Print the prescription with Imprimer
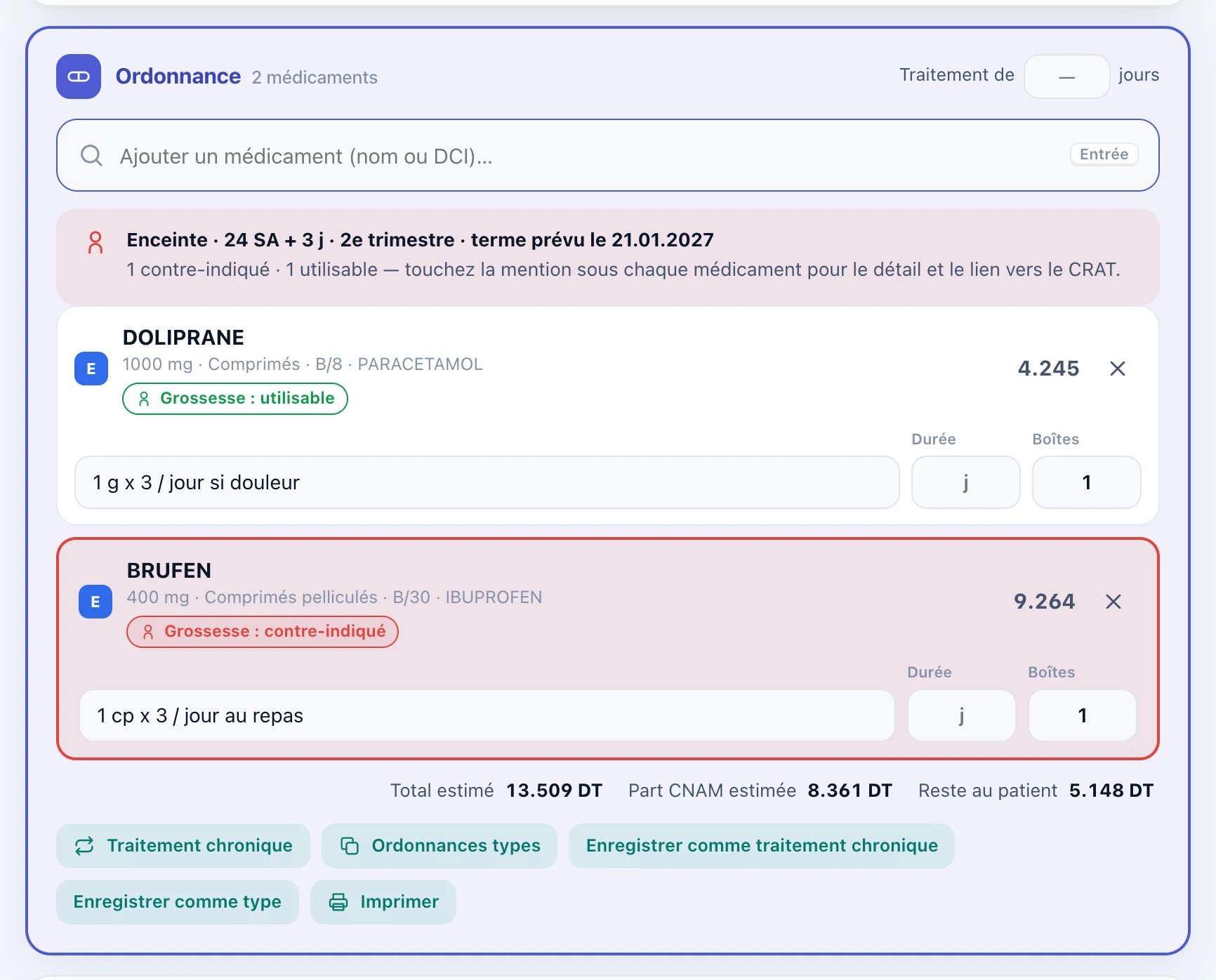This screenshot has width=1216, height=980. [383, 902]
